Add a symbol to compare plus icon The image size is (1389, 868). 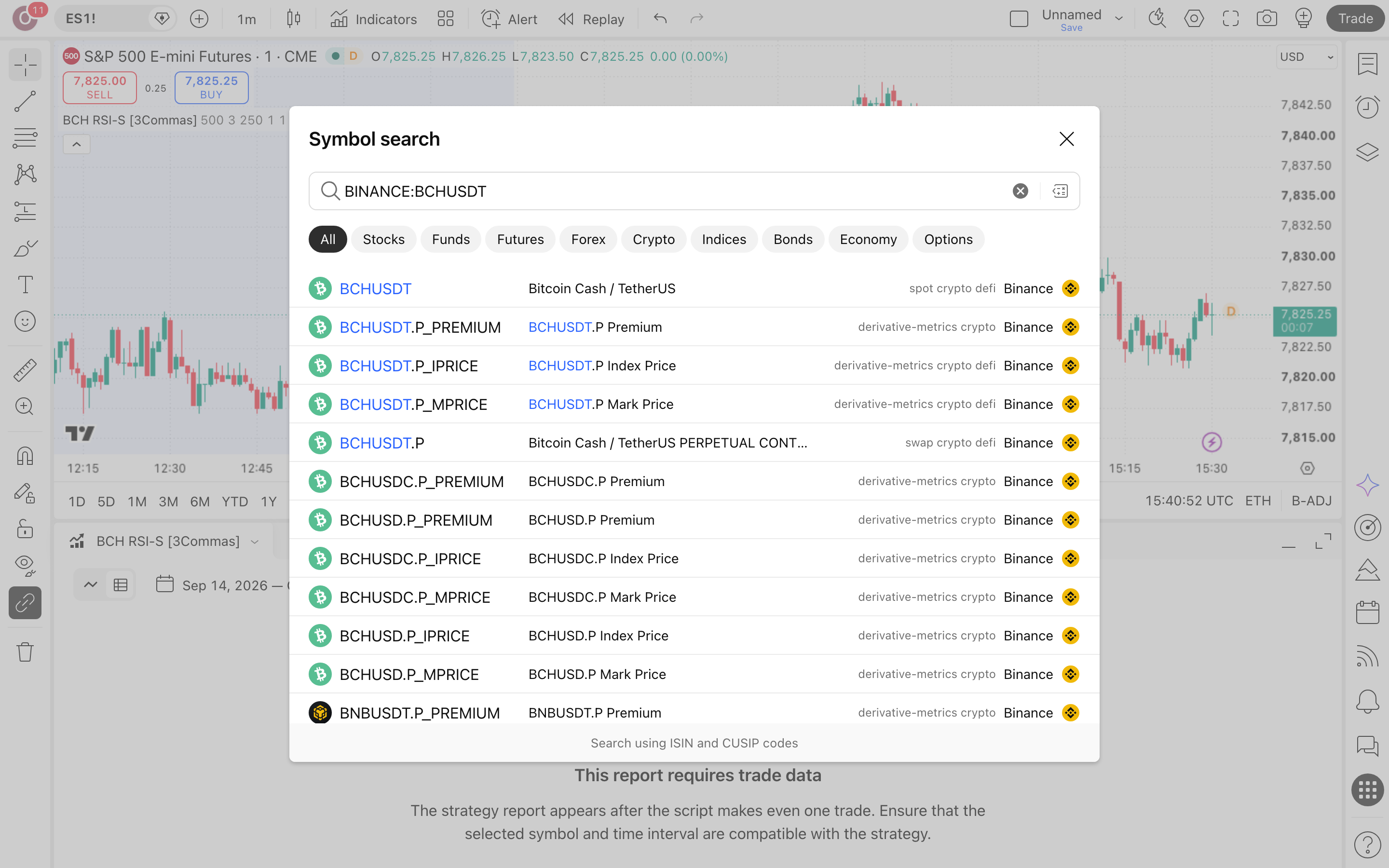click(x=199, y=19)
